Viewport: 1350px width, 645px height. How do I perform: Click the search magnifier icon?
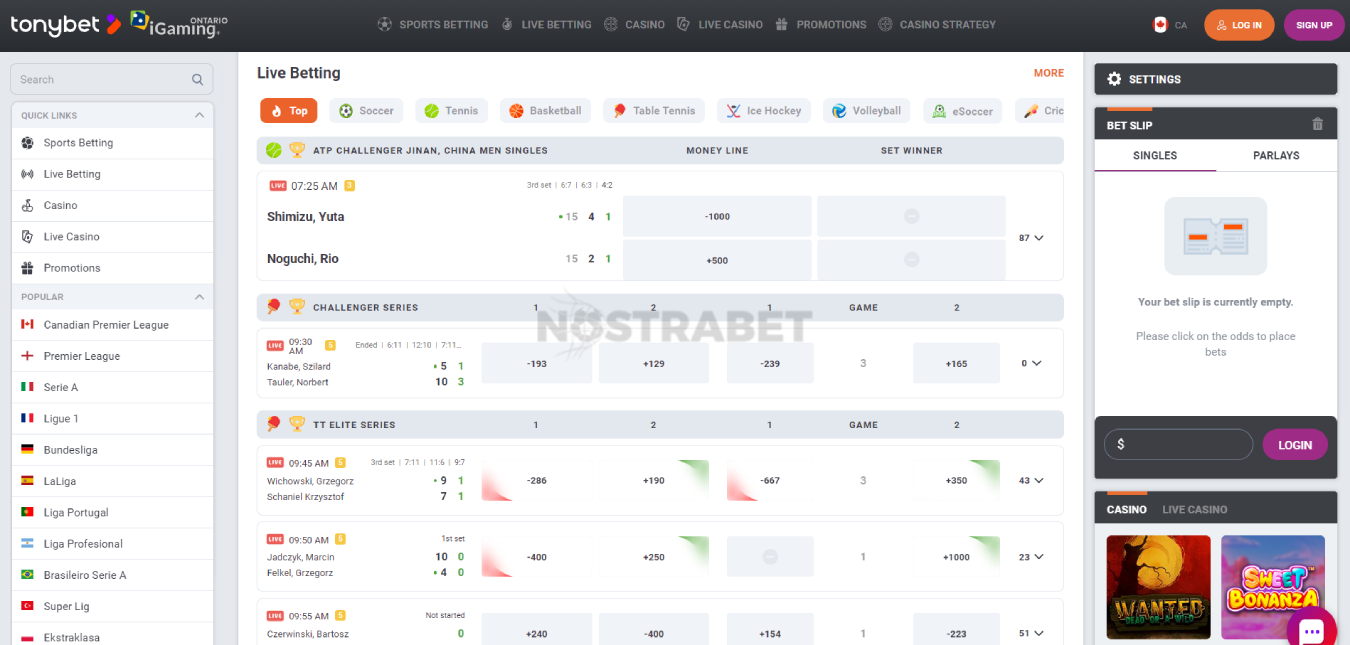pos(197,80)
